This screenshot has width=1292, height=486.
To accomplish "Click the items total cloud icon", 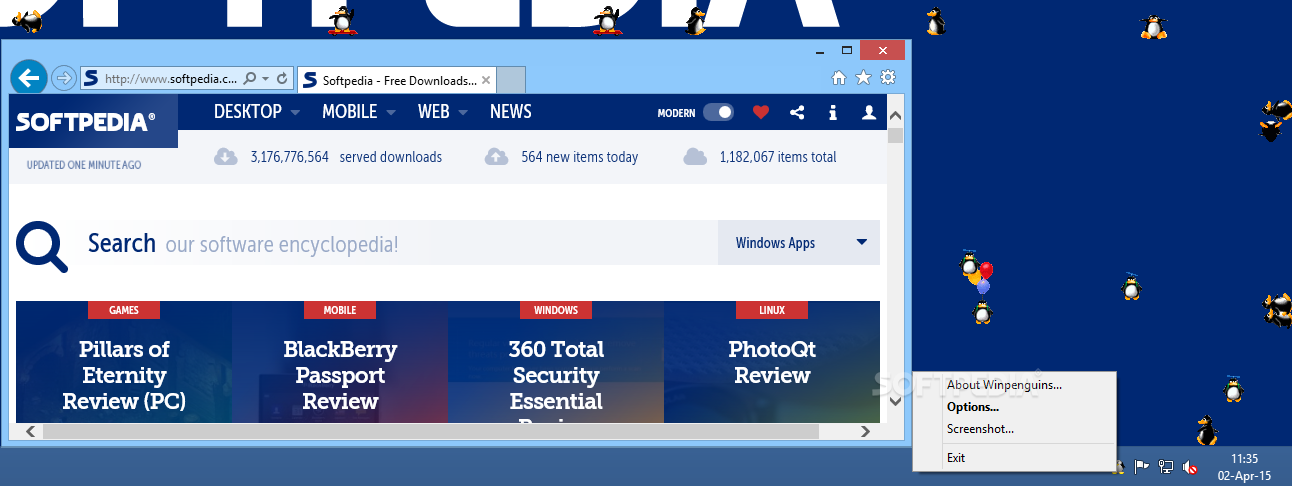I will pos(695,156).
